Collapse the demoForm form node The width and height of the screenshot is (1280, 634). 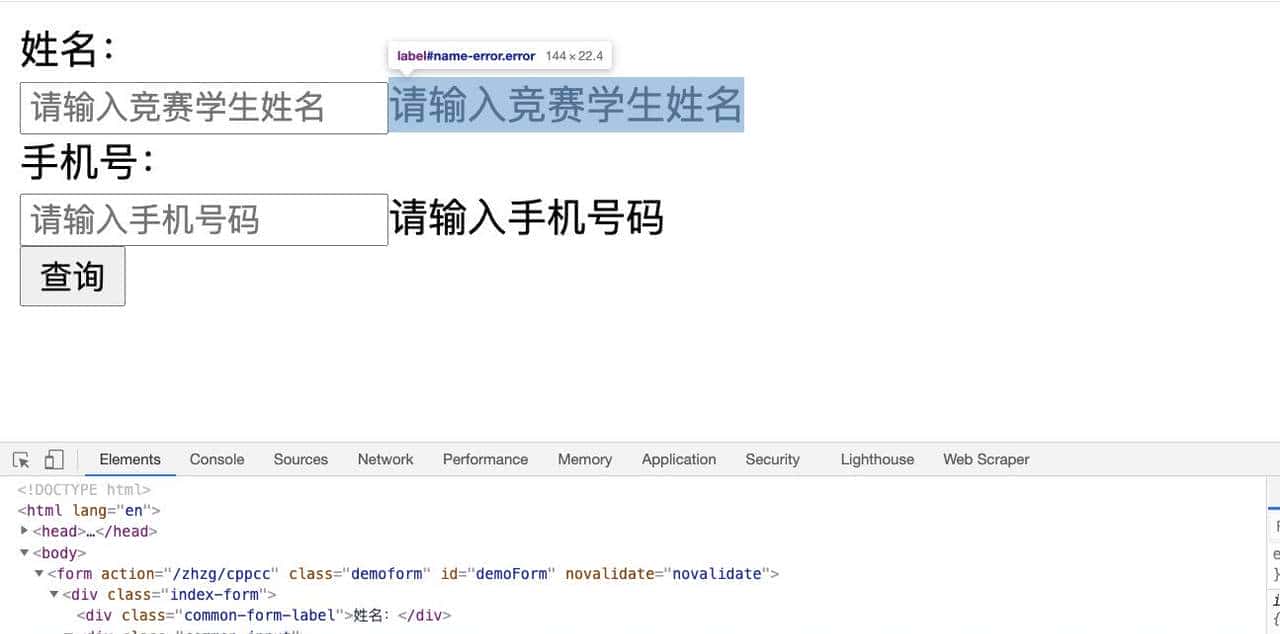[39, 573]
